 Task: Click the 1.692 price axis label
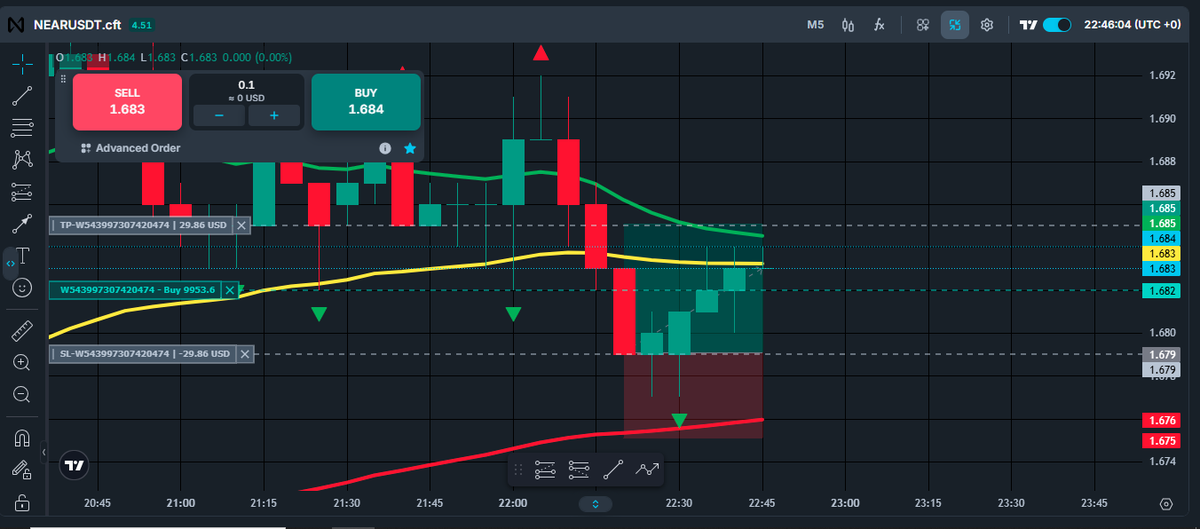[1162, 75]
